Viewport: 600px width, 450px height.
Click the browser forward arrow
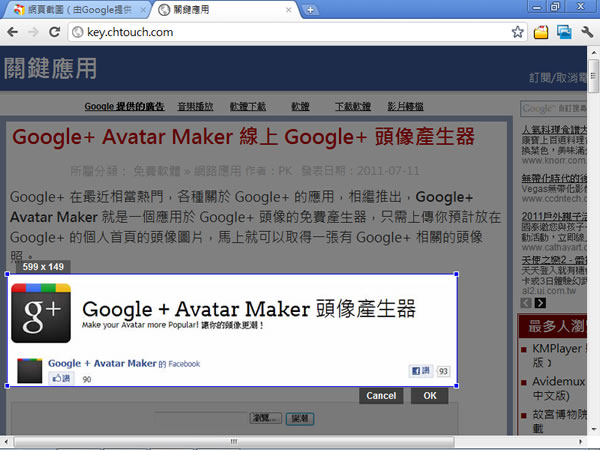(x=34, y=32)
